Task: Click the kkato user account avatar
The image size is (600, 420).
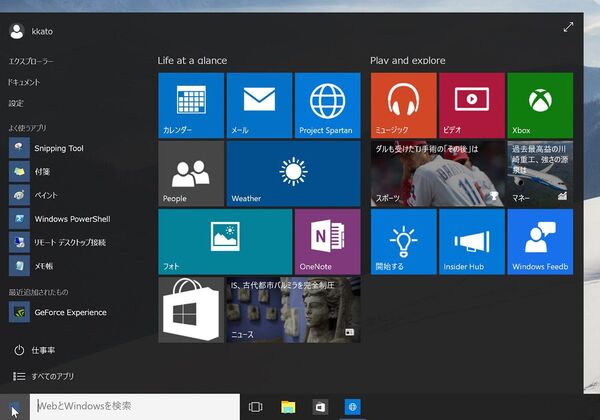Action: (17, 31)
